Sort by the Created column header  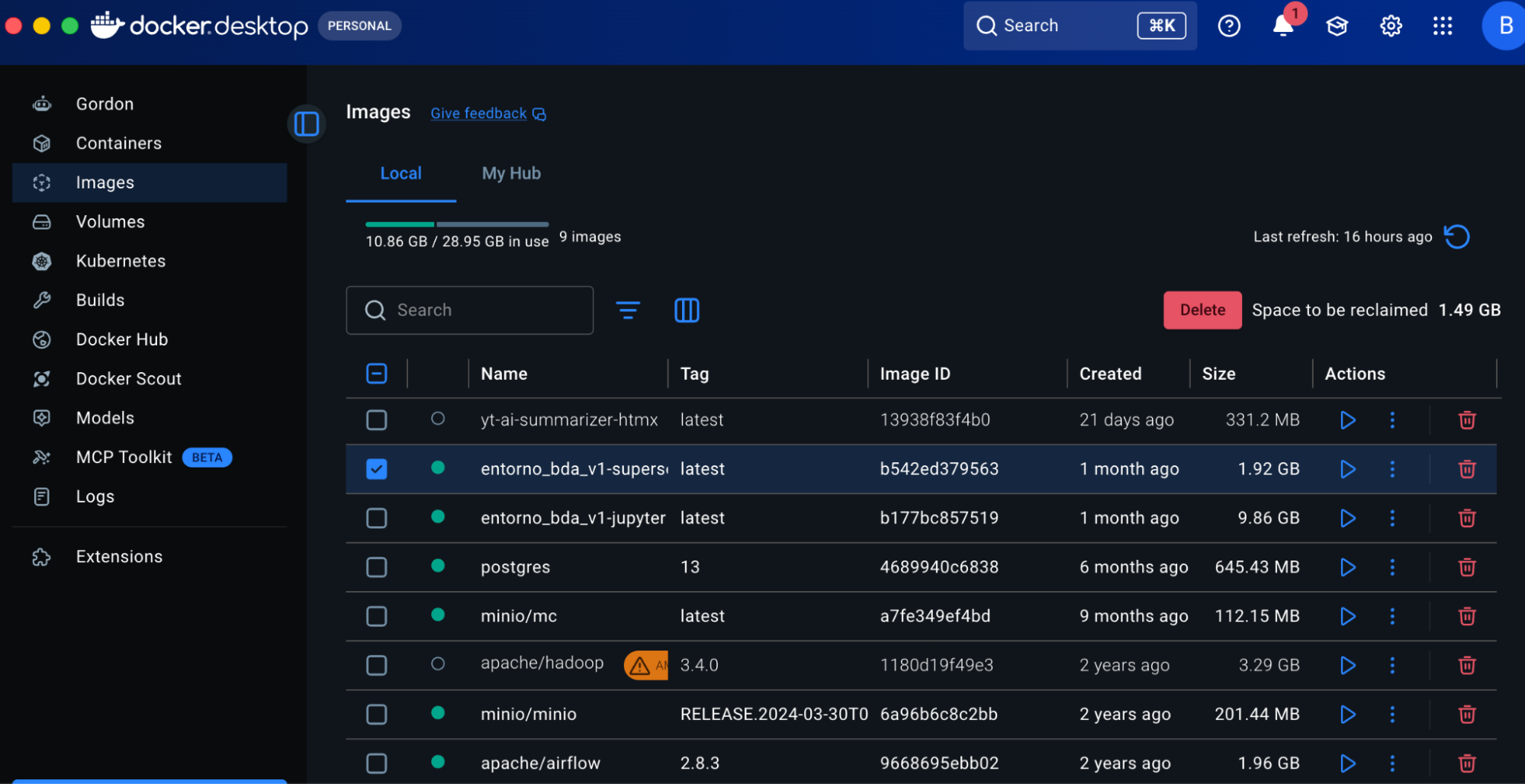1111,374
